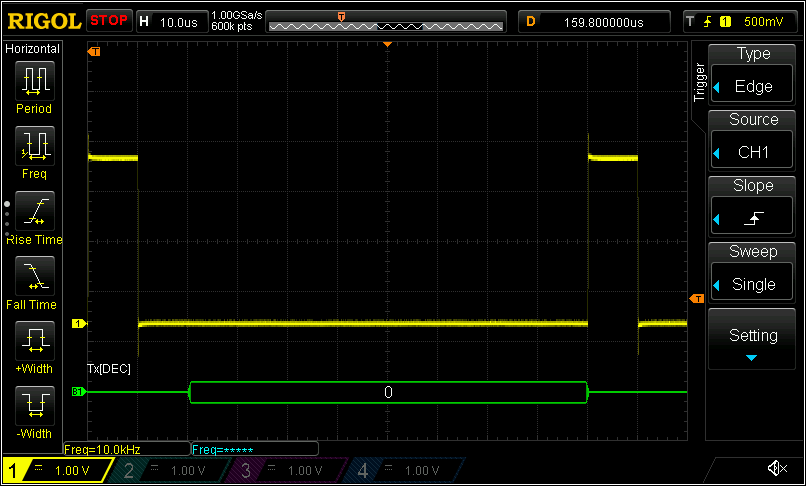Select channel 1 tab at 1.00 V

[58, 470]
